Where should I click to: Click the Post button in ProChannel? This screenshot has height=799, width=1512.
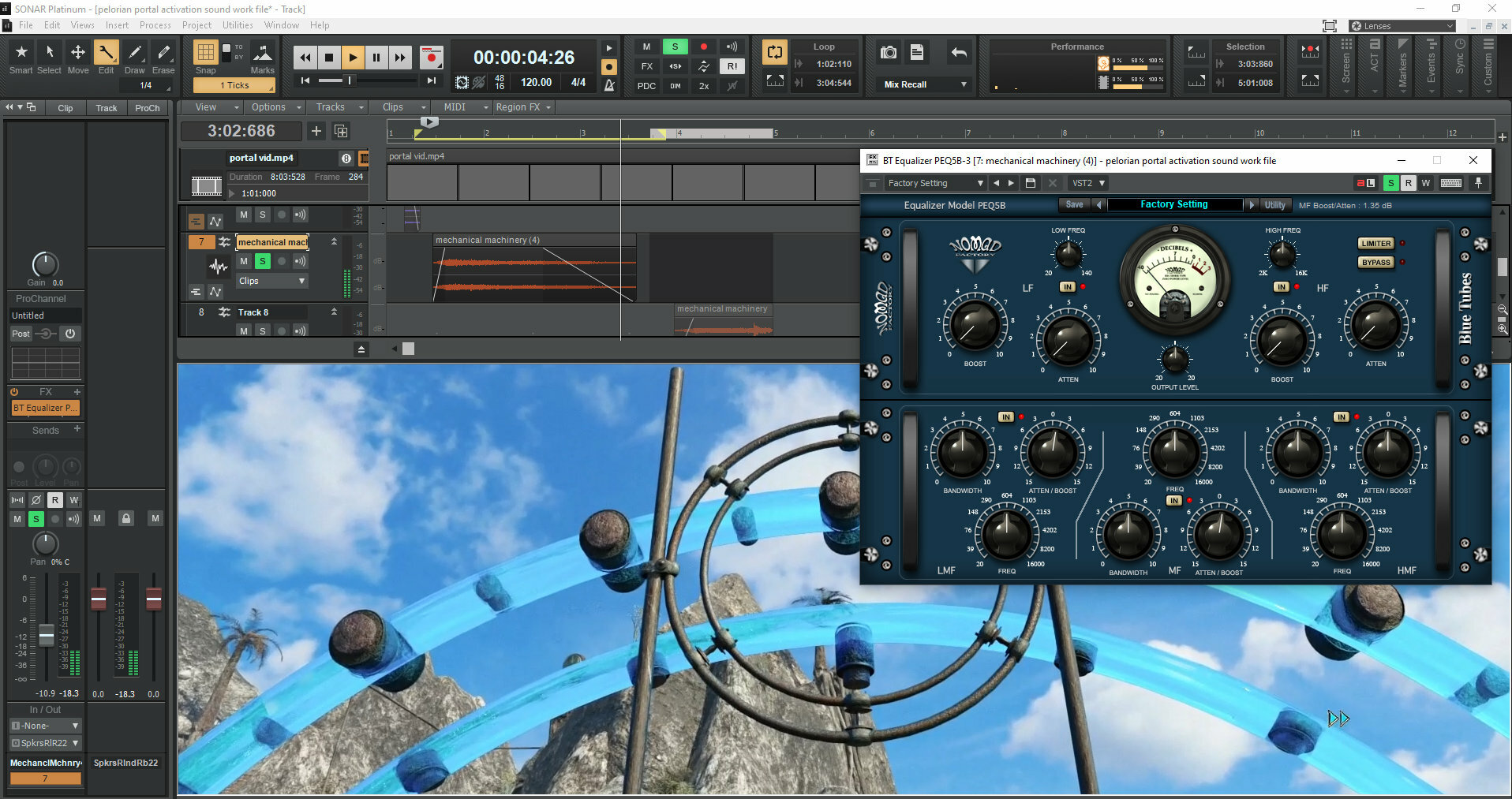21,334
